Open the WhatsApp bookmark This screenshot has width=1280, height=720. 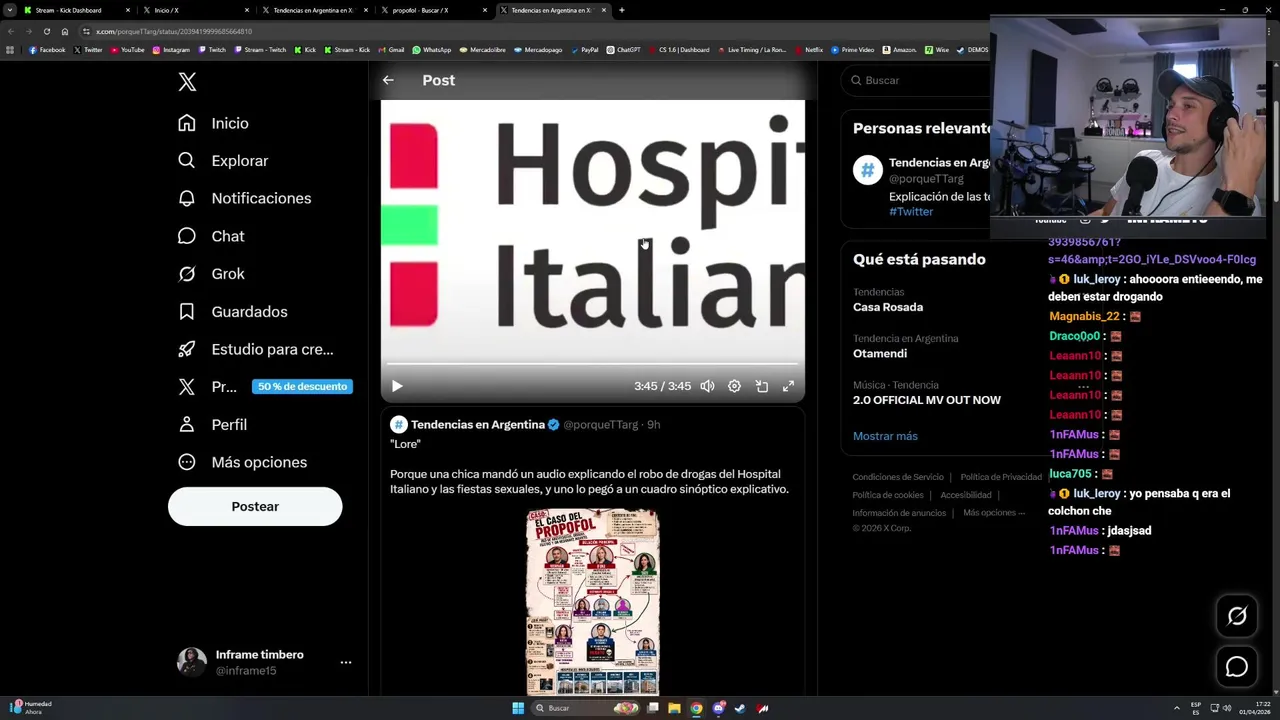(432, 50)
